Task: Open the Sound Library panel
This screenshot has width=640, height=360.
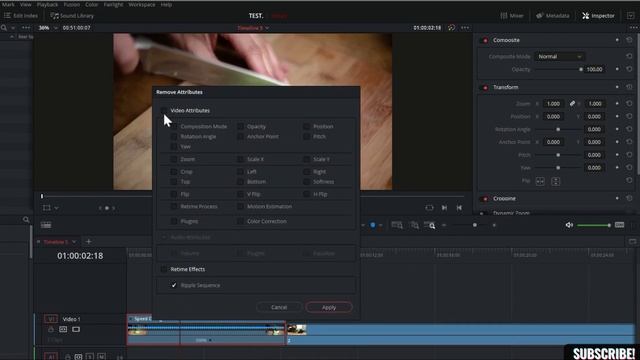Action: point(72,16)
